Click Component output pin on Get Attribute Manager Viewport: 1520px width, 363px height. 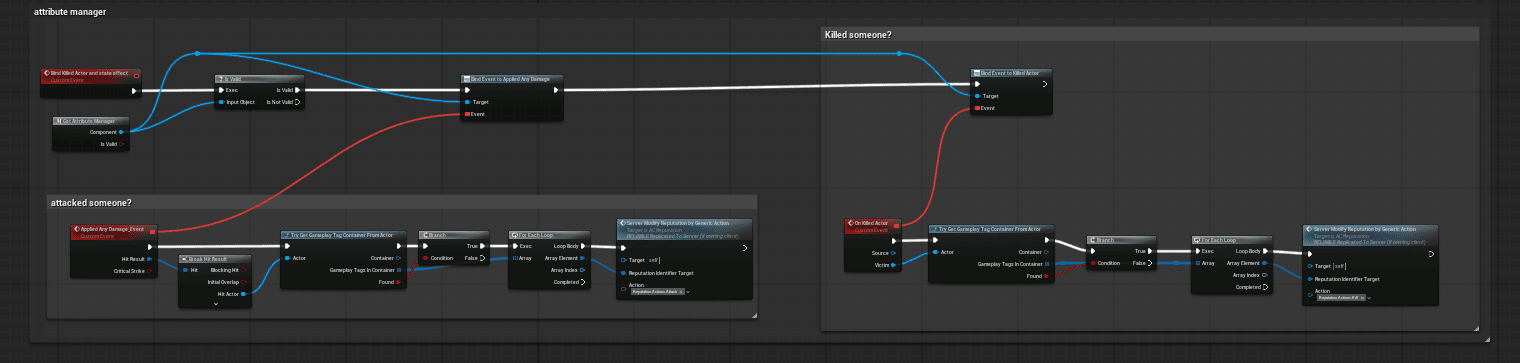point(121,131)
